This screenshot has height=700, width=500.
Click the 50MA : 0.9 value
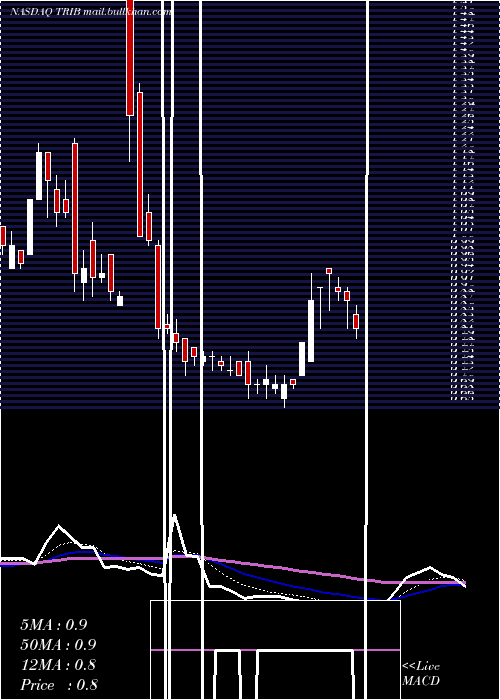coord(58,645)
